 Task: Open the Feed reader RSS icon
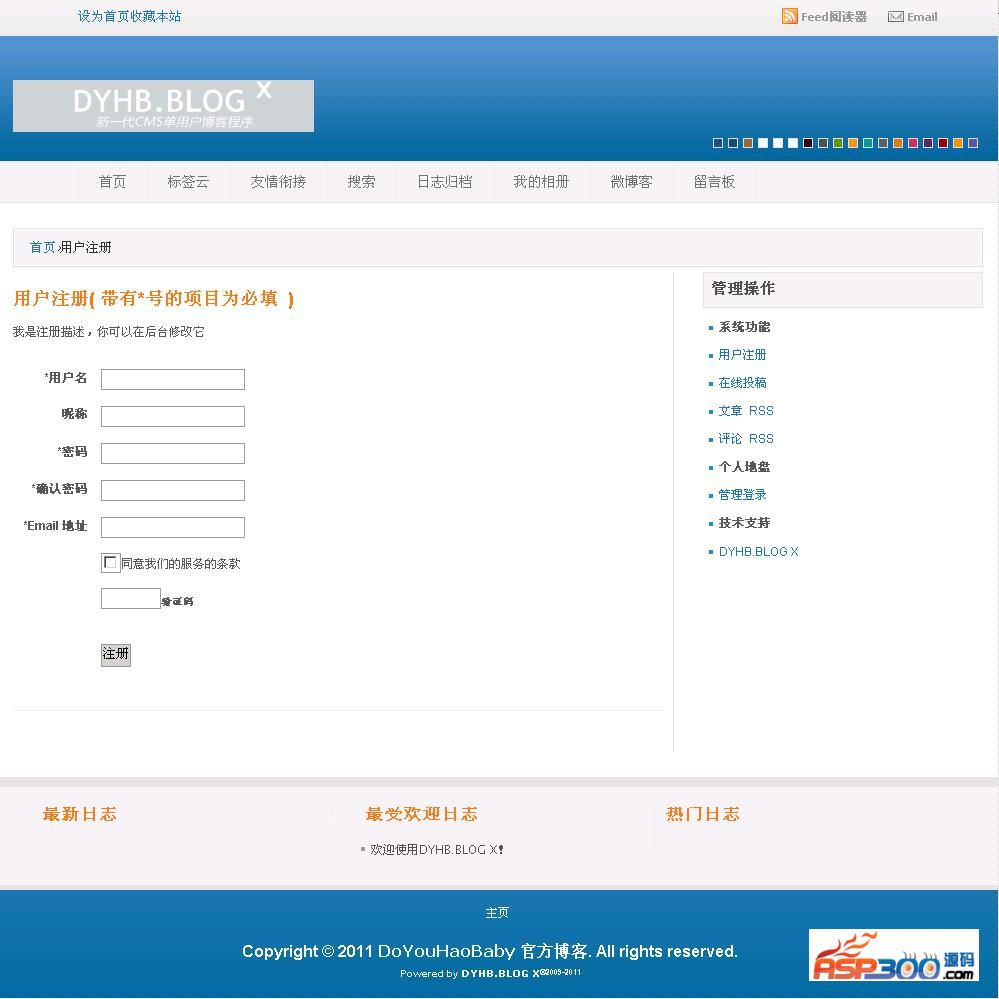coord(790,16)
